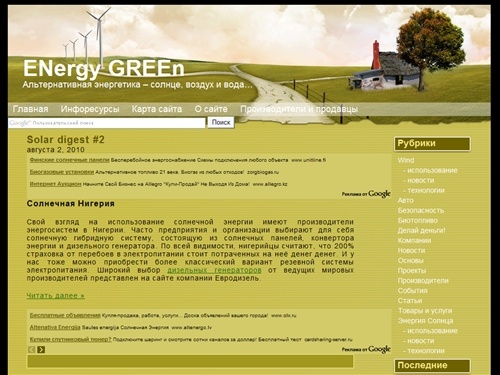Open the События category

tap(412, 290)
